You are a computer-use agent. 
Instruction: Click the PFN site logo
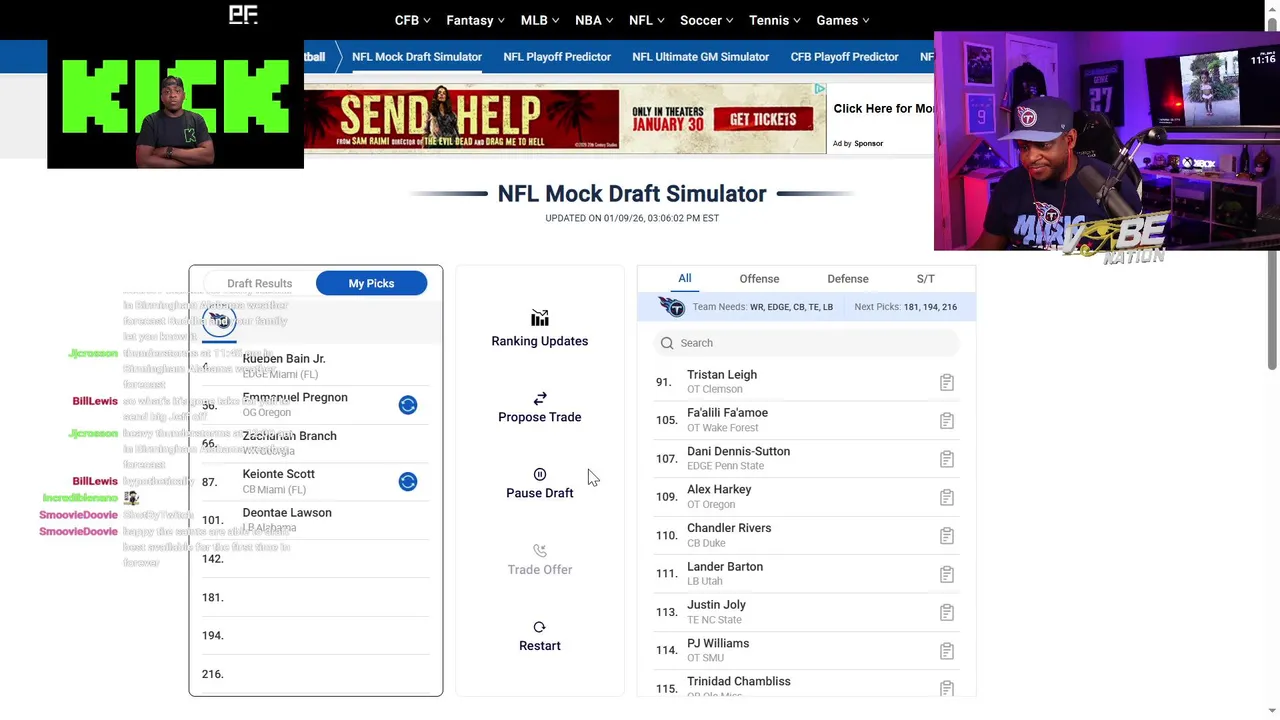[x=243, y=14]
